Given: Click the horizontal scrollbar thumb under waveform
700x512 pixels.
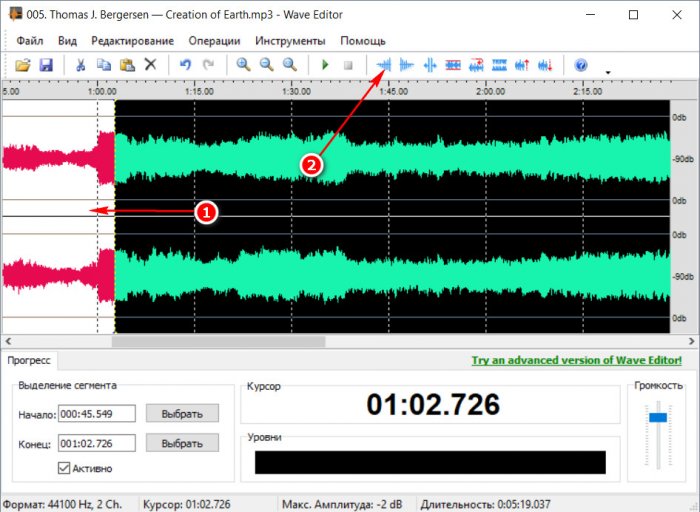Looking at the screenshot, I should click(218, 341).
